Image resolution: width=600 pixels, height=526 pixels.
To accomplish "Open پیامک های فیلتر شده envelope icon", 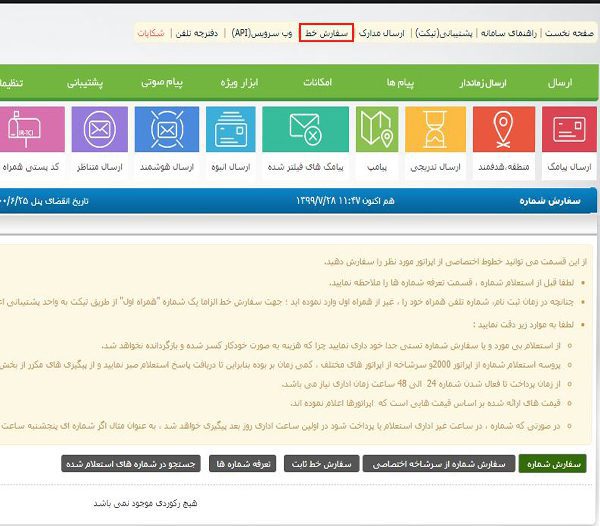I will click(305, 129).
